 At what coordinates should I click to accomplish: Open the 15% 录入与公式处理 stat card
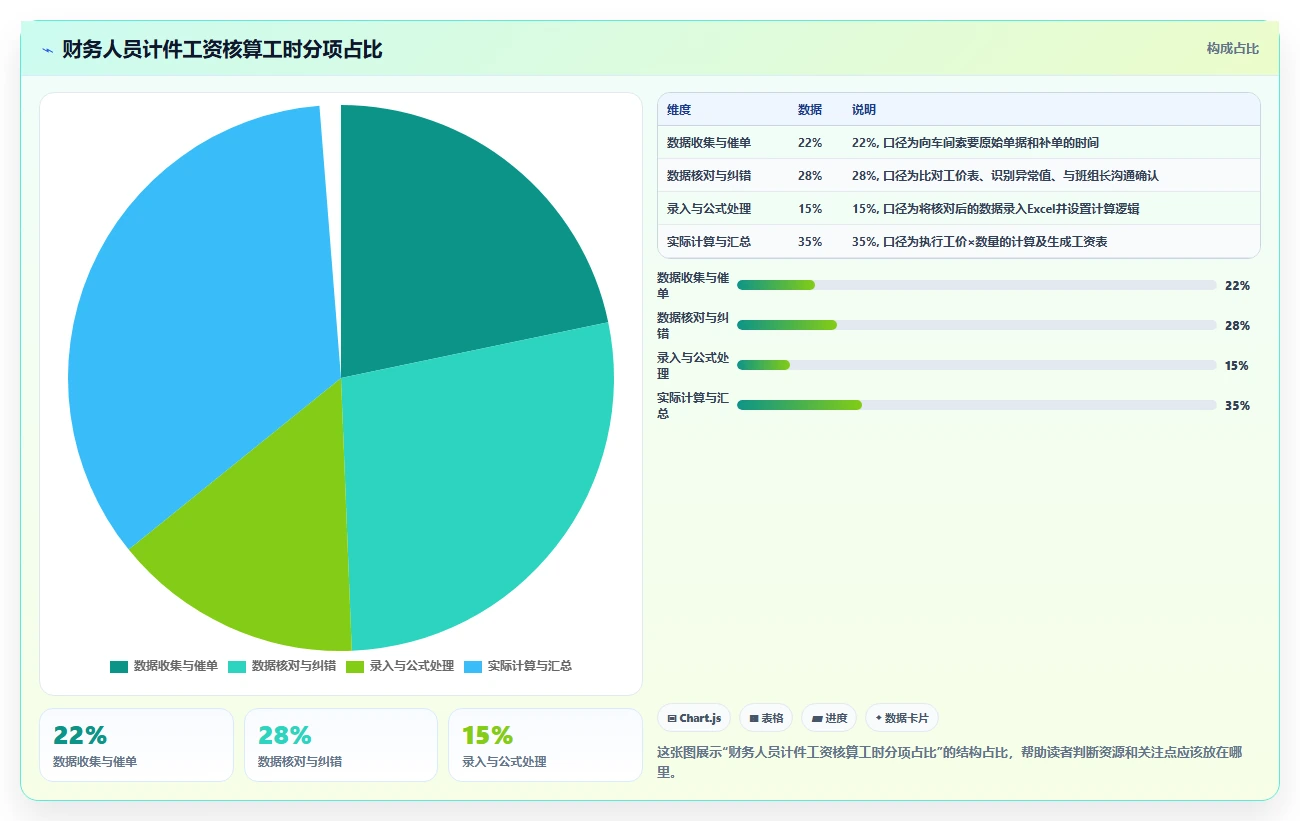pyautogui.click(x=545, y=745)
